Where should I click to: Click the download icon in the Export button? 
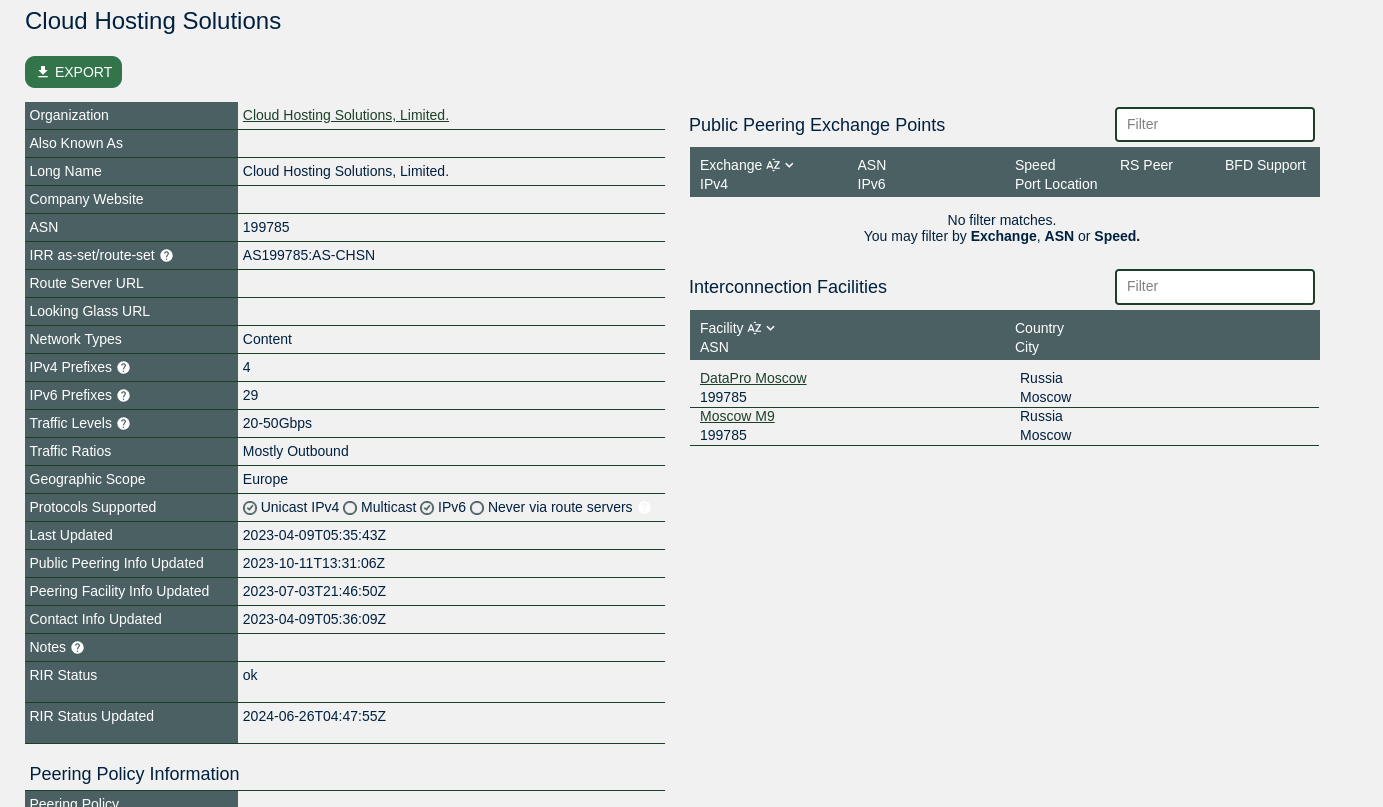[43, 72]
